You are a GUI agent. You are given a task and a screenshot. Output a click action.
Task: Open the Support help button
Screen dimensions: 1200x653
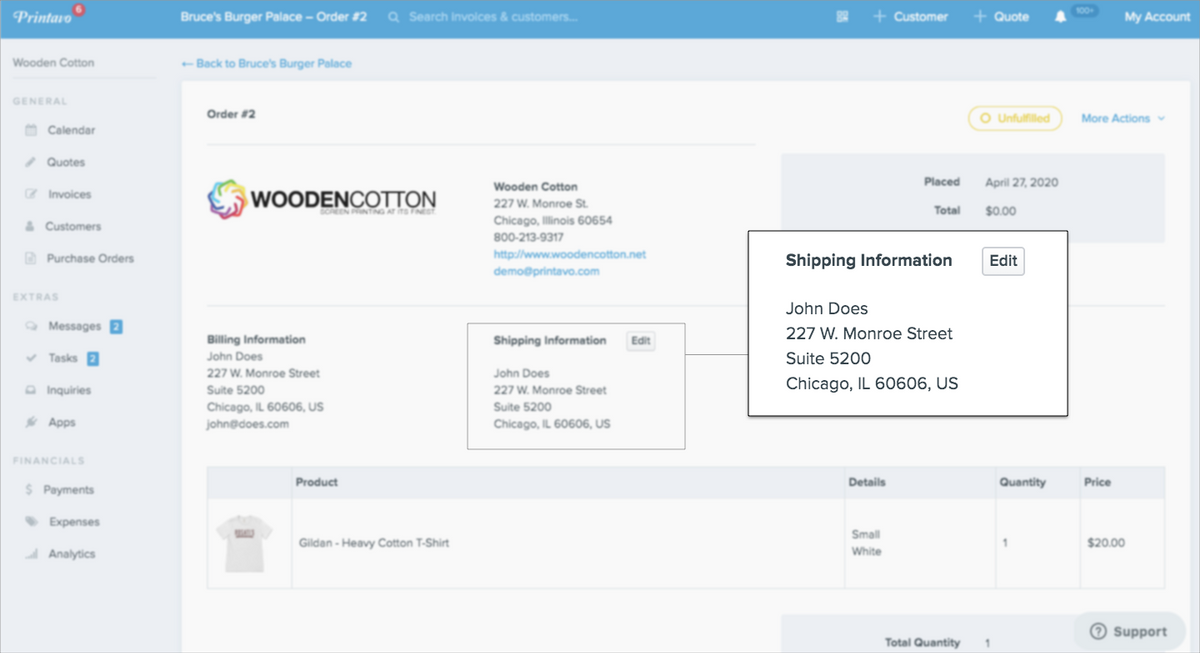[x=1128, y=631]
